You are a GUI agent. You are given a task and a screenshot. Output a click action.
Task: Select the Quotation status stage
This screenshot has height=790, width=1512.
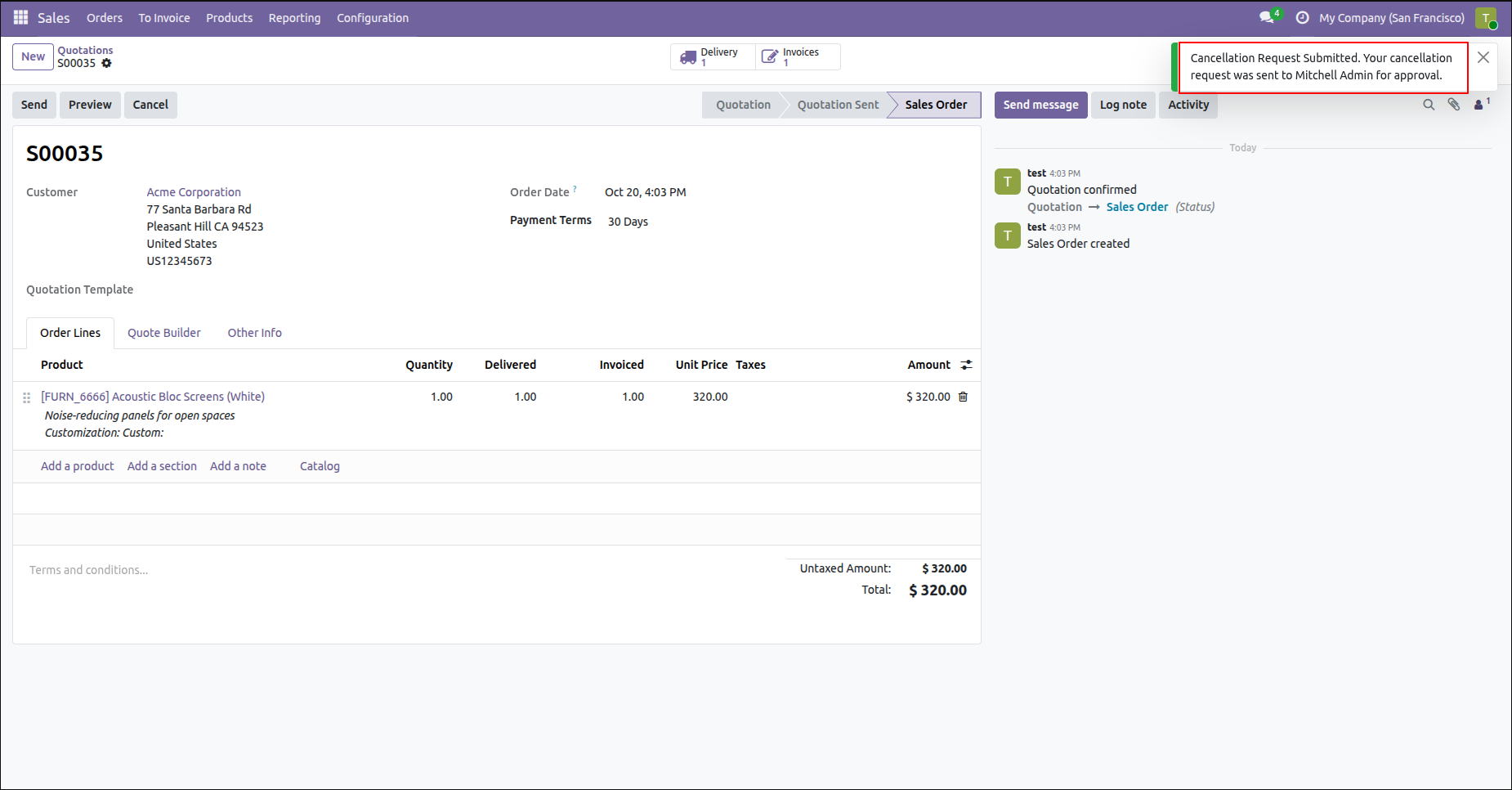tap(743, 105)
